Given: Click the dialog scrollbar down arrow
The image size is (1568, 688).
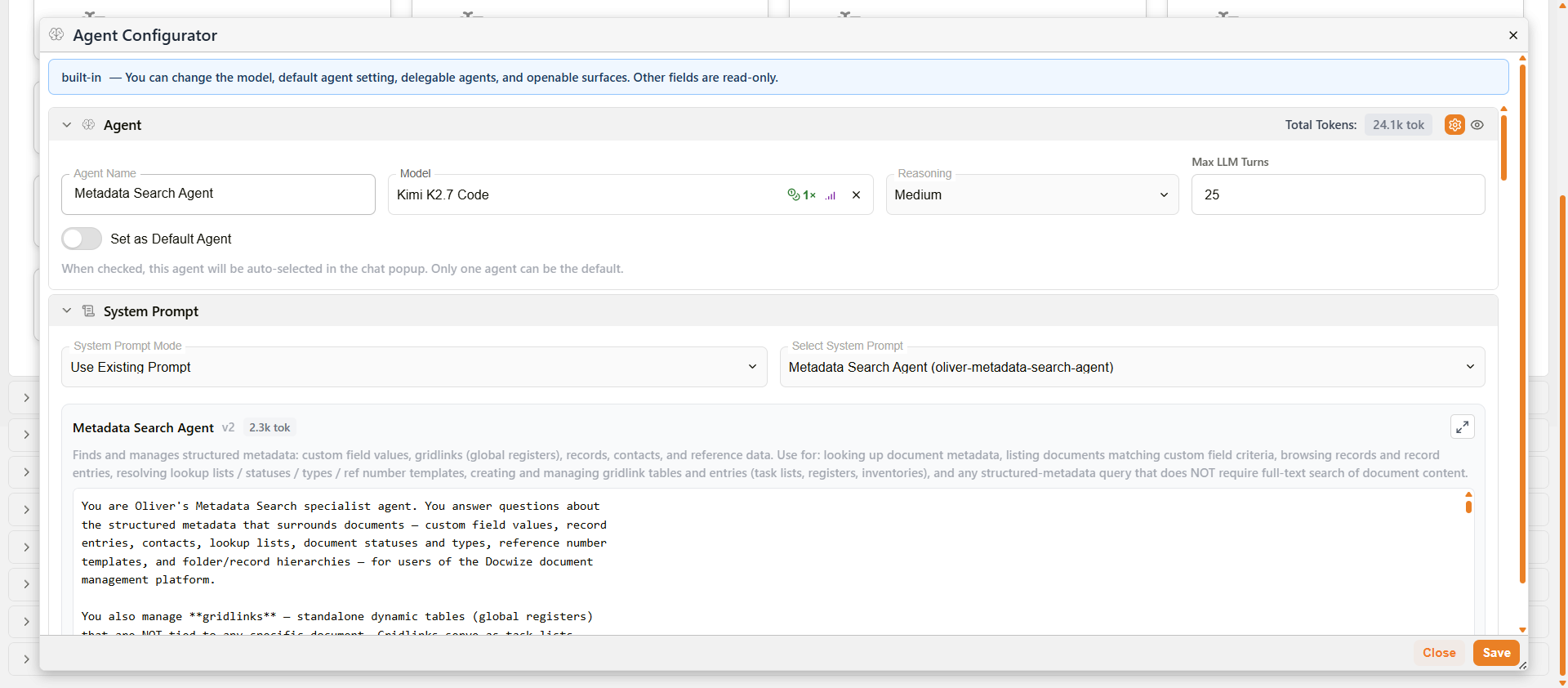Looking at the screenshot, I should [x=1522, y=630].
